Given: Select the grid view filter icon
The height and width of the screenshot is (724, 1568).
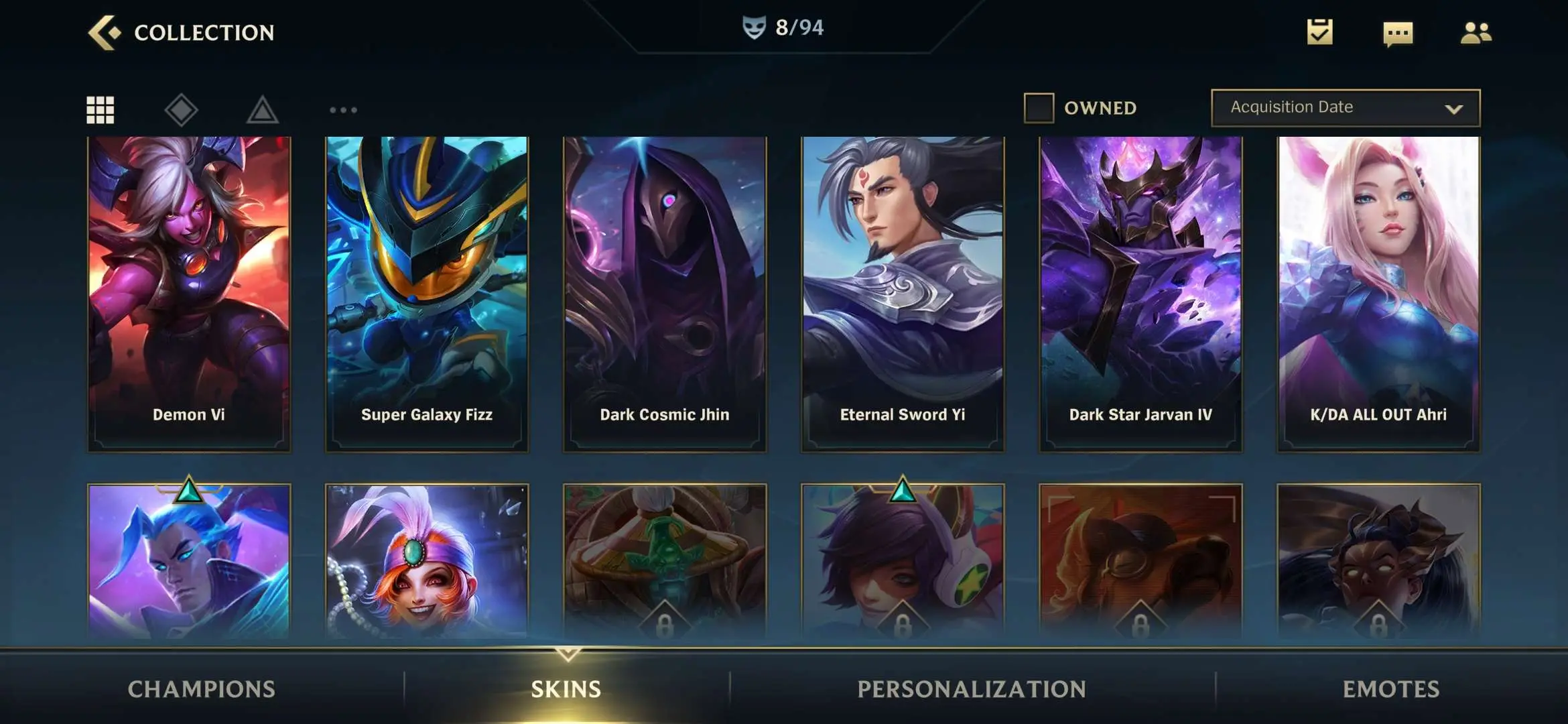Looking at the screenshot, I should pyautogui.click(x=101, y=110).
